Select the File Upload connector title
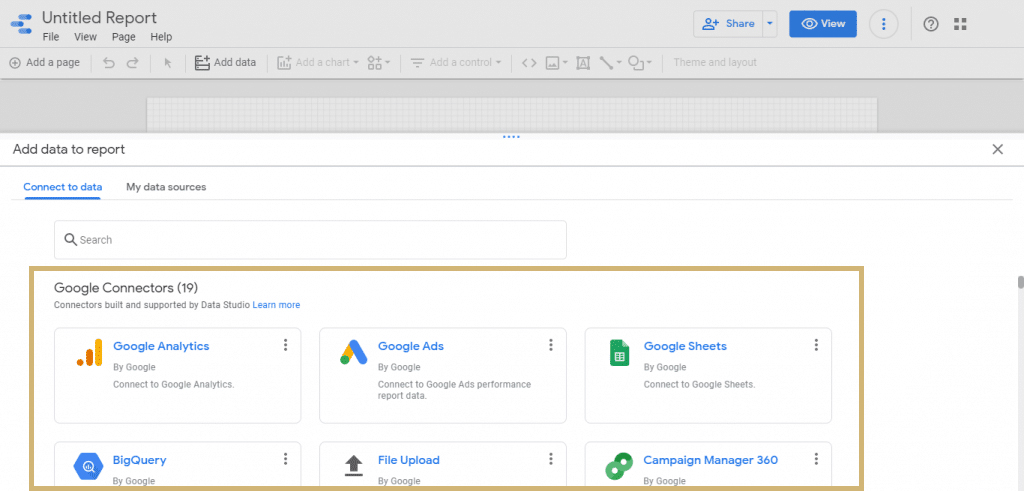The width and height of the screenshot is (1024, 491). click(409, 460)
